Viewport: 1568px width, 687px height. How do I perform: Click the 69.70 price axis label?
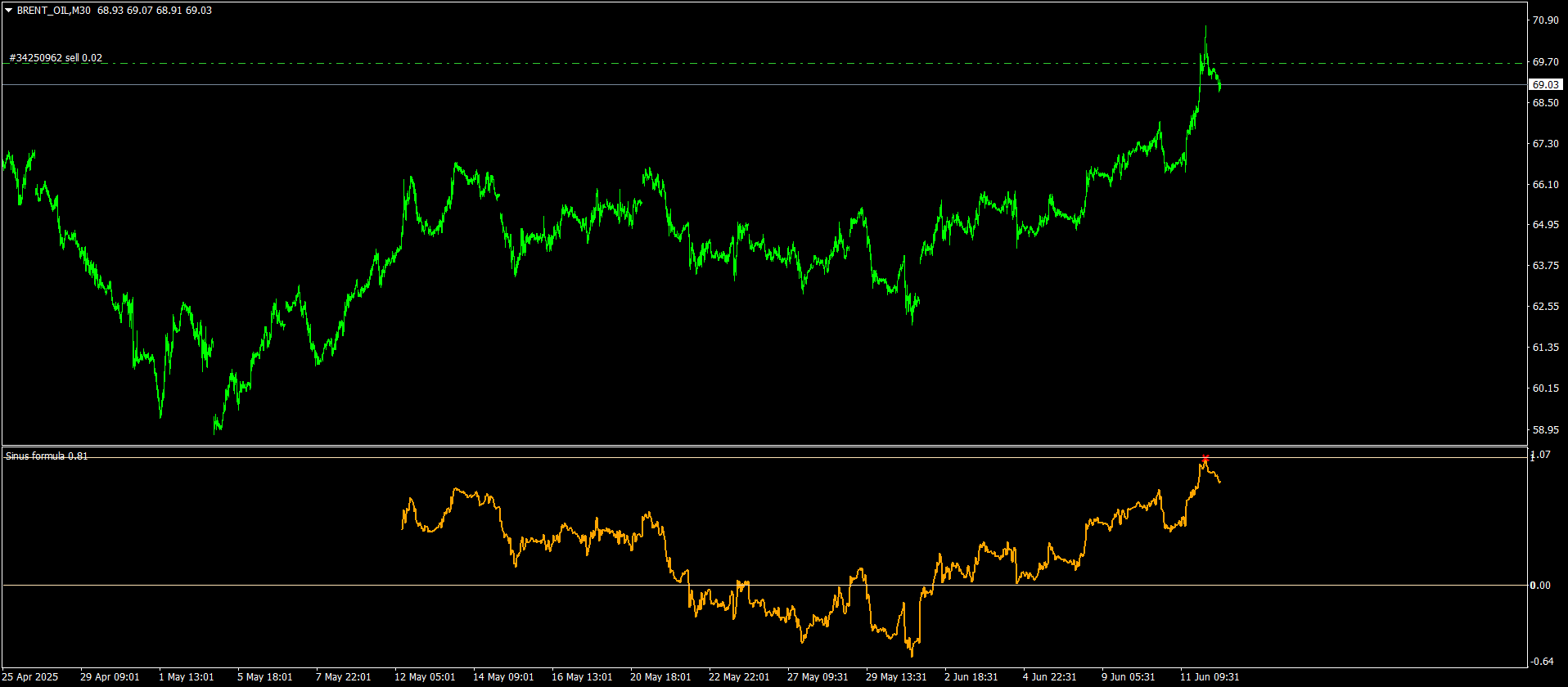click(1545, 62)
